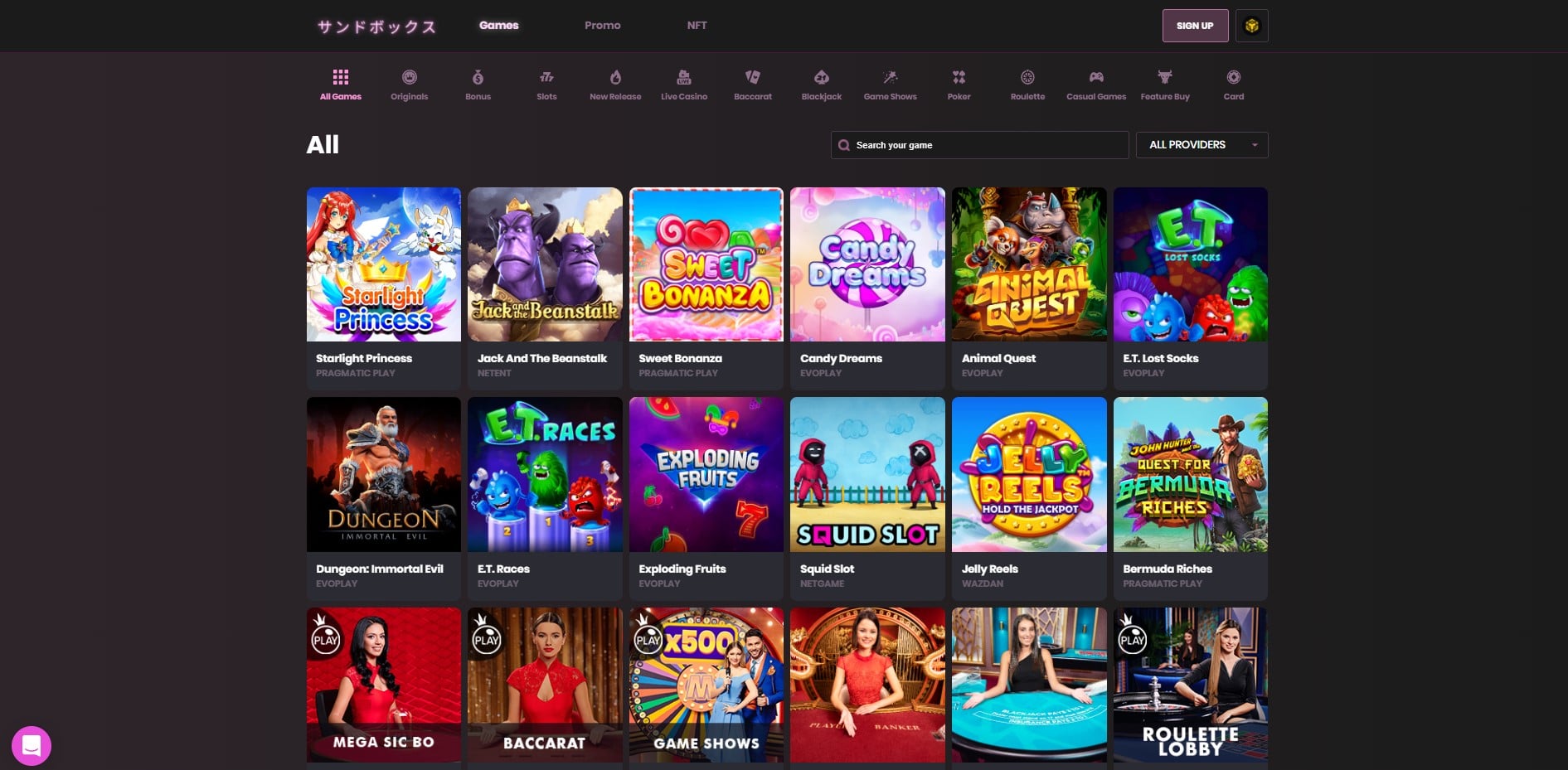Switch to the Promo tab
This screenshot has height=770, width=1568.
(x=603, y=26)
